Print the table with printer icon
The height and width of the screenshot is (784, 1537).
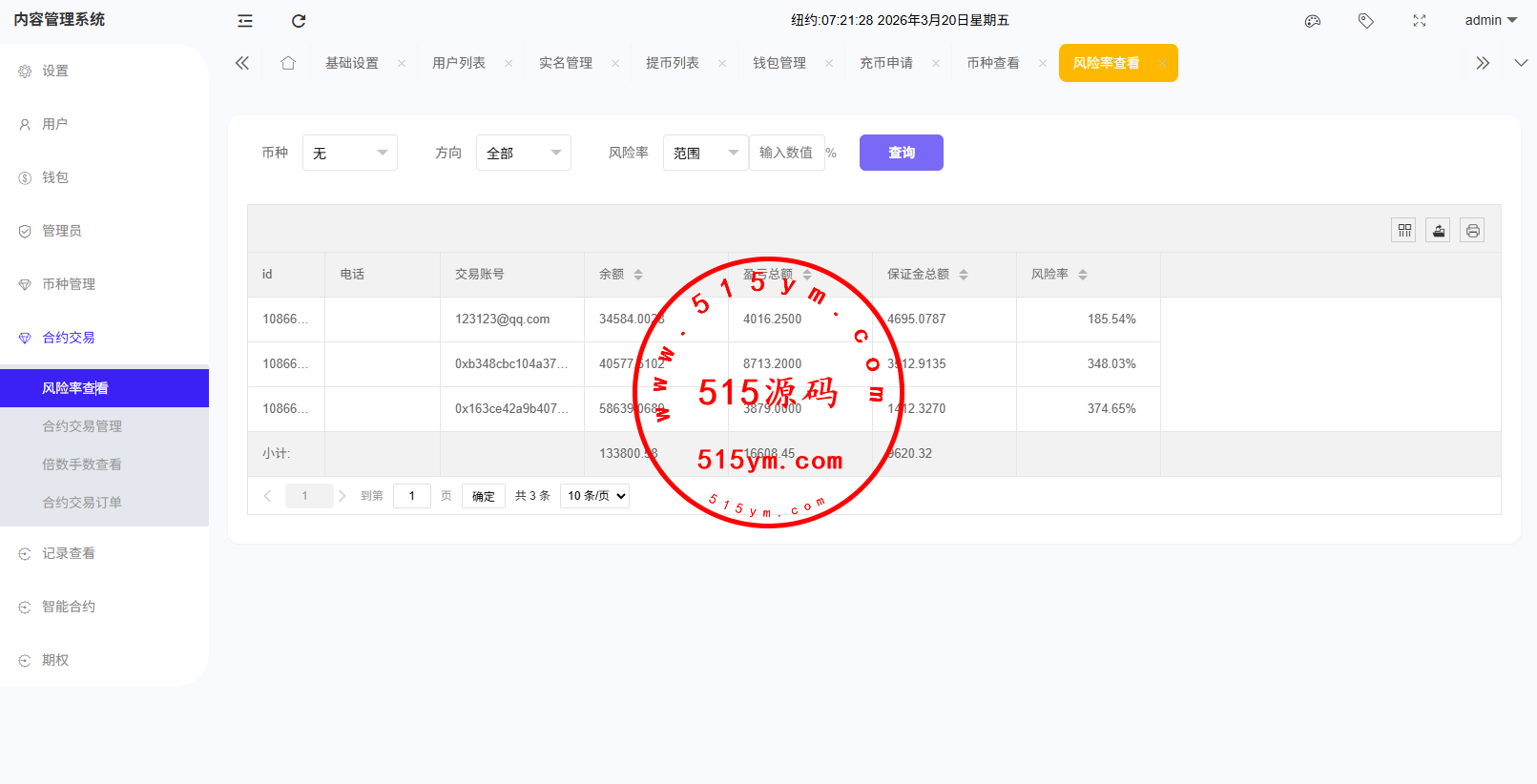point(1472,230)
